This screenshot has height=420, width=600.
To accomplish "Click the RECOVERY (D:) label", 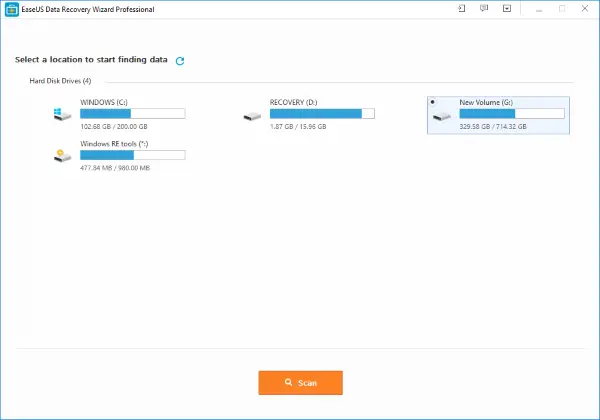I will 293,102.
